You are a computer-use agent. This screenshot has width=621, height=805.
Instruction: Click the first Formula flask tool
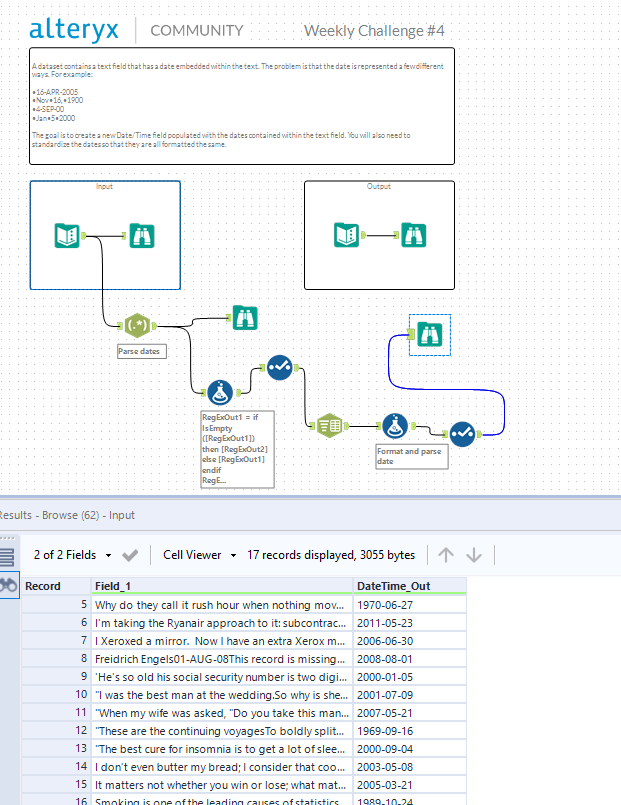click(220, 393)
